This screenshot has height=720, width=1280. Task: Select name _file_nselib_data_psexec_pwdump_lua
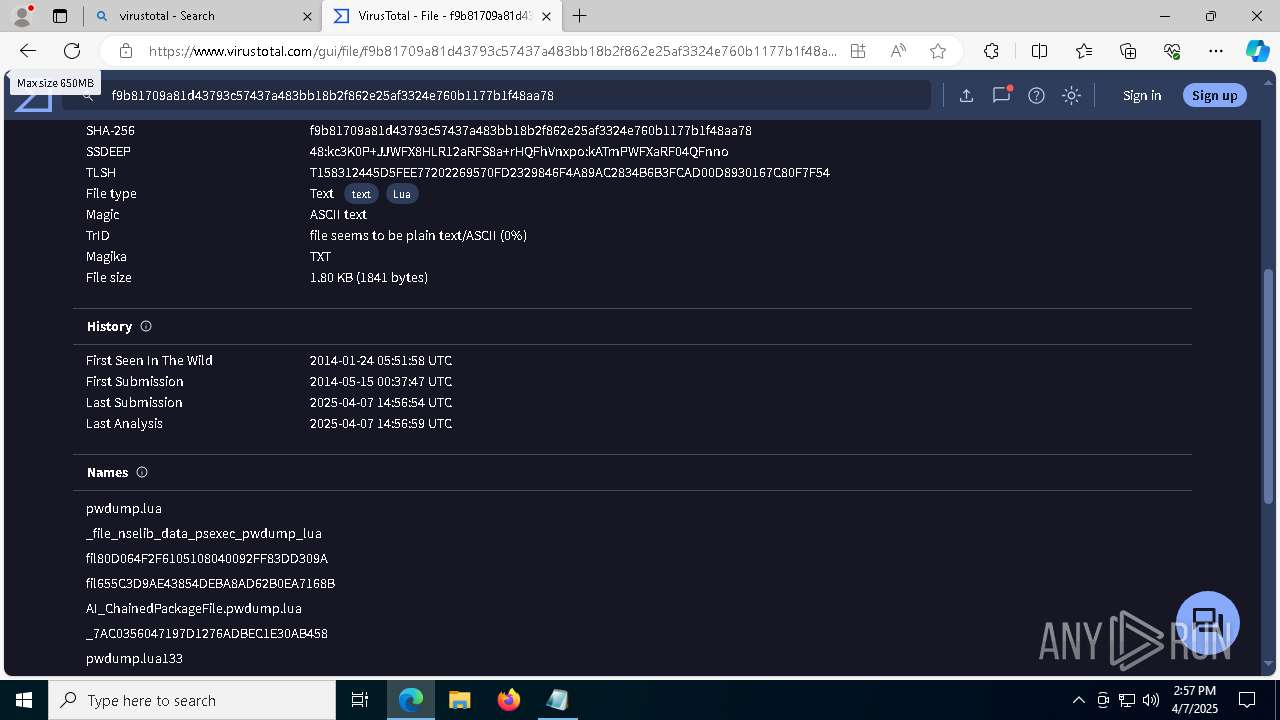(x=204, y=534)
